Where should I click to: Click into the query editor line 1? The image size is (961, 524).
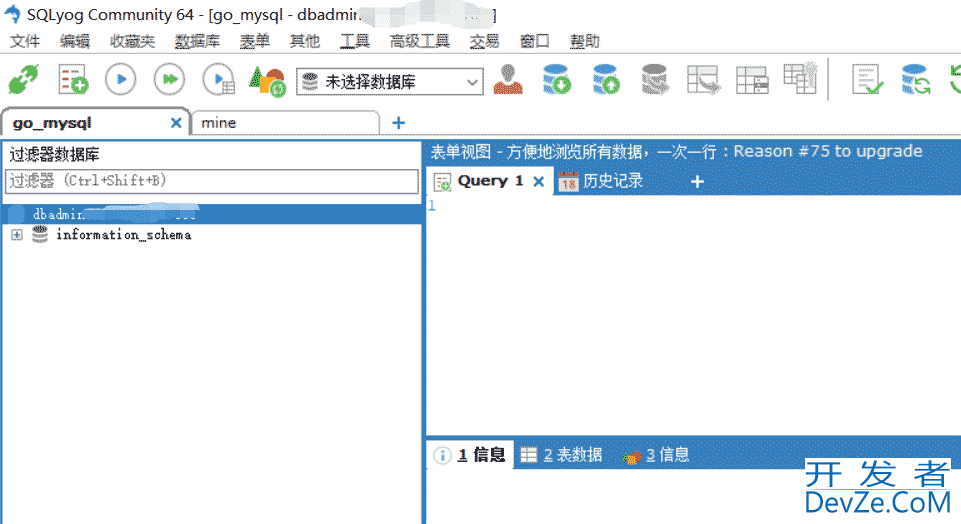click(693, 206)
